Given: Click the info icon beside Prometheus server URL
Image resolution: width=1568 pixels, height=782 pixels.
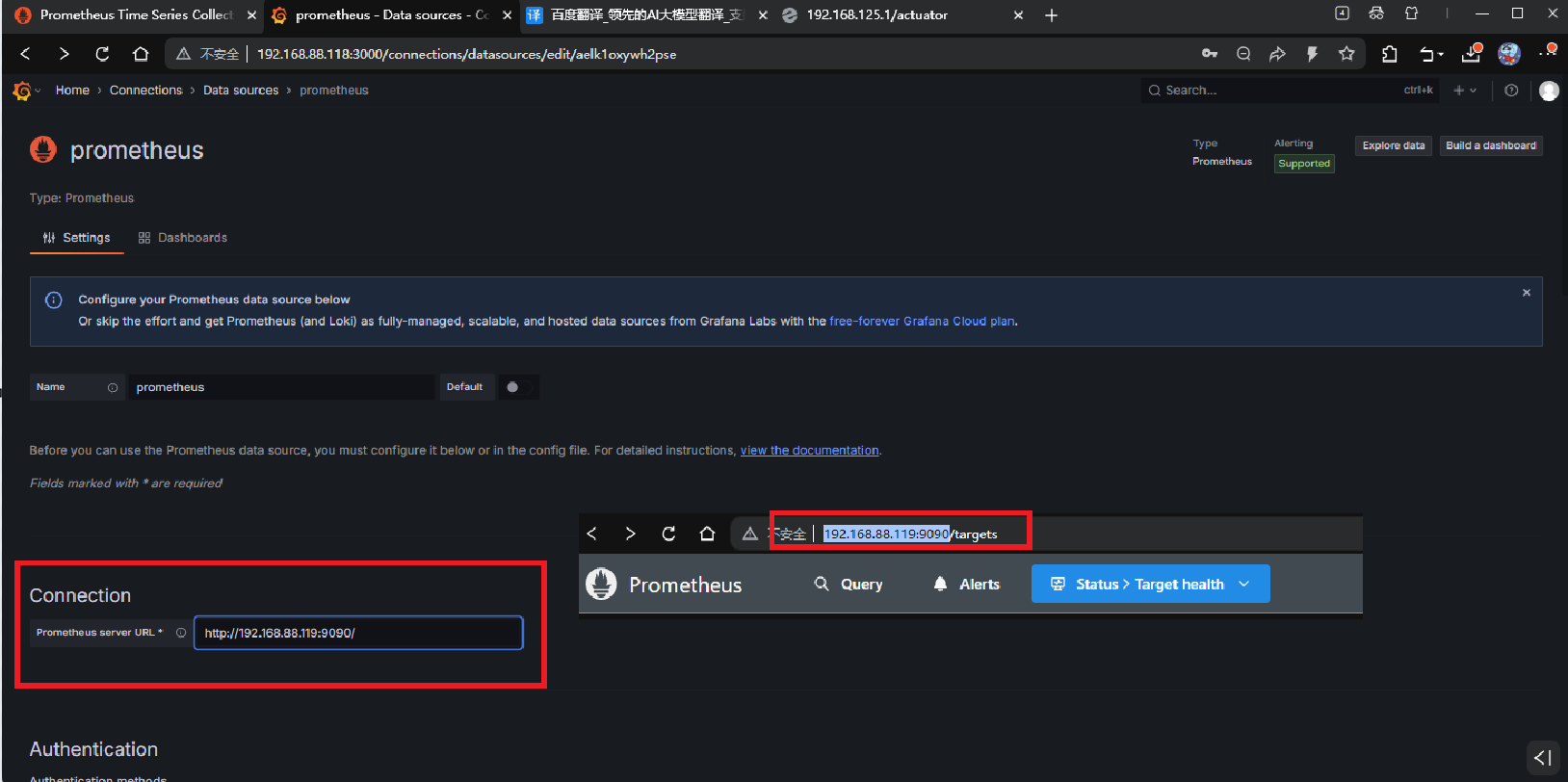Looking at the screenshot, I should pyautogui.click(x=181, y=633).
